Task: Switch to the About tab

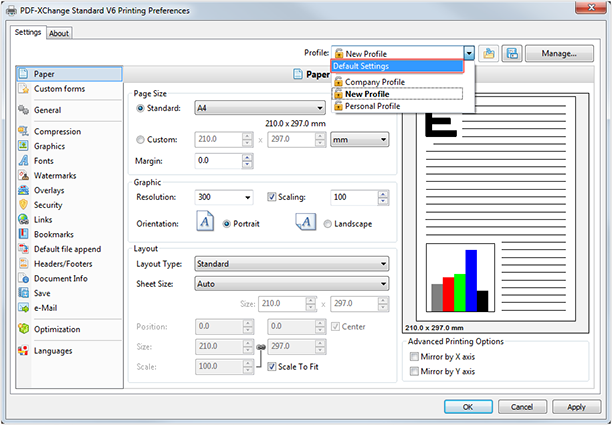Action: pyautogui.click(x=59, y=33)
